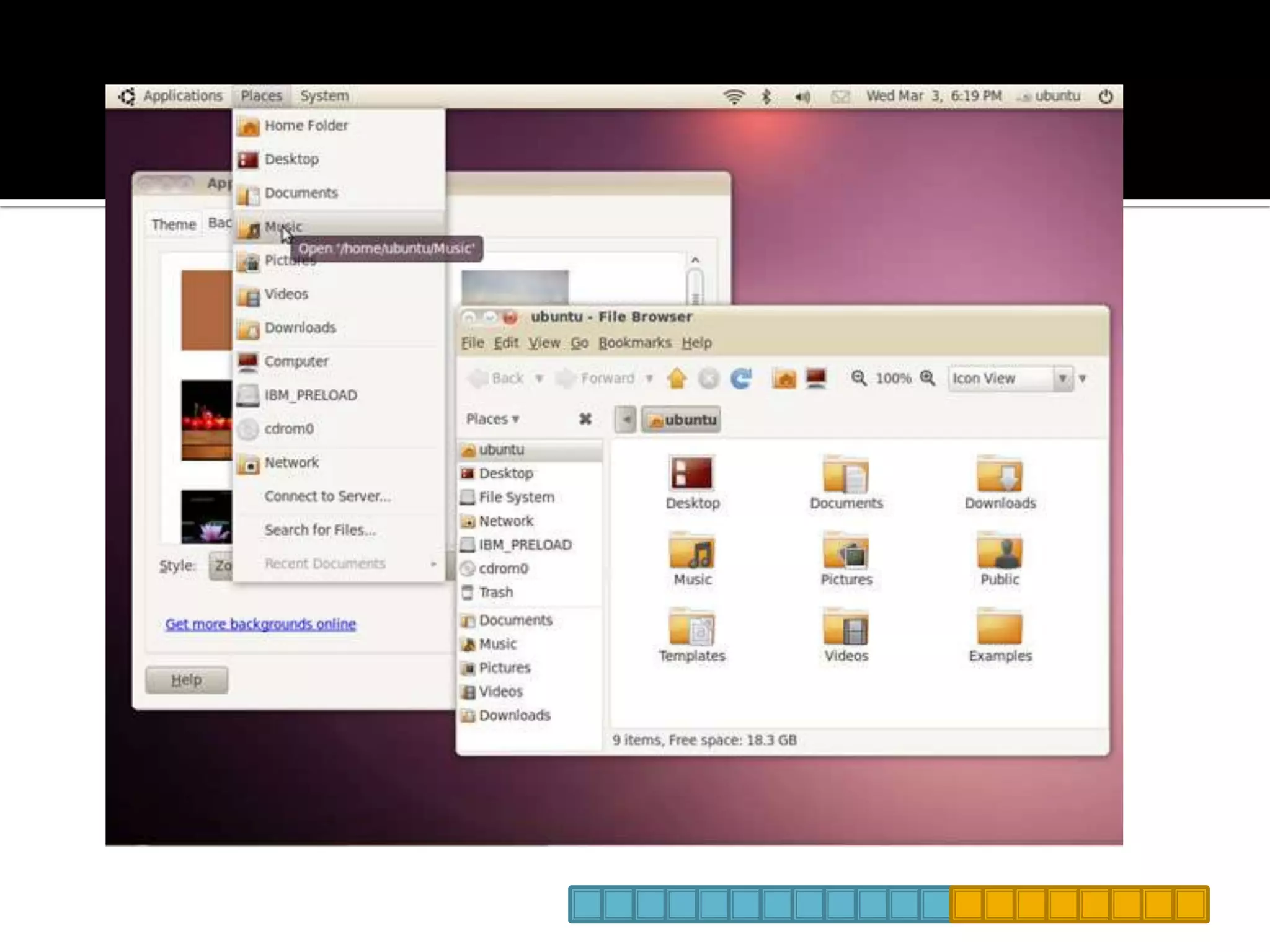This screenshot has height=952, width=1270.
Task: Close the Places sidebar with the X
Action: (585, 419)
